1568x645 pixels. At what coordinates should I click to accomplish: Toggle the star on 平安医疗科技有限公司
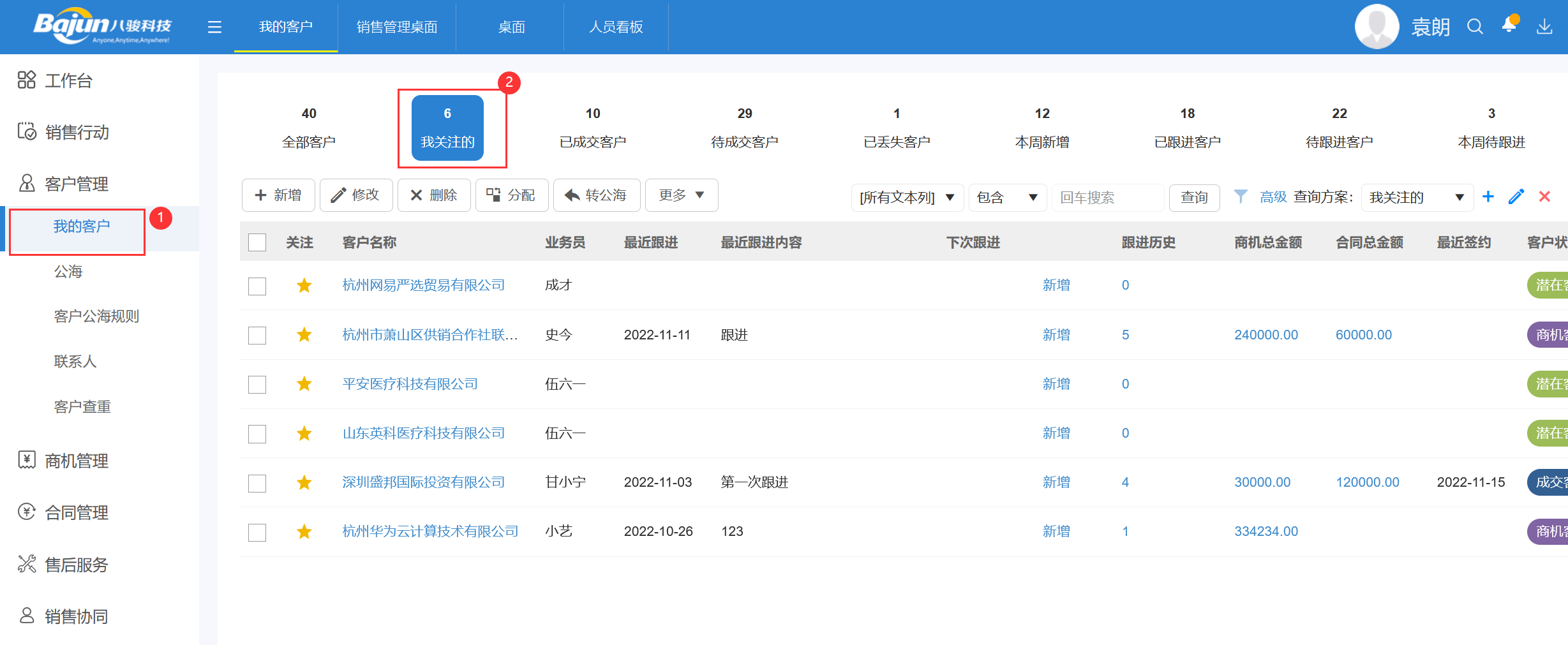point(304,383)
